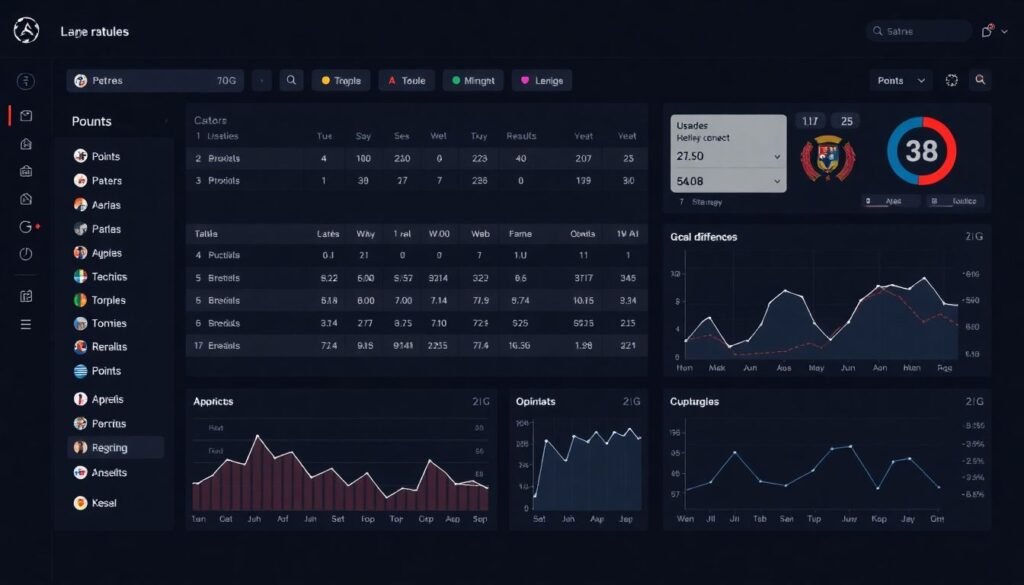Click the G icon with red dot
This screenshot has height=585, width=1024.
[x=26, y=227]
